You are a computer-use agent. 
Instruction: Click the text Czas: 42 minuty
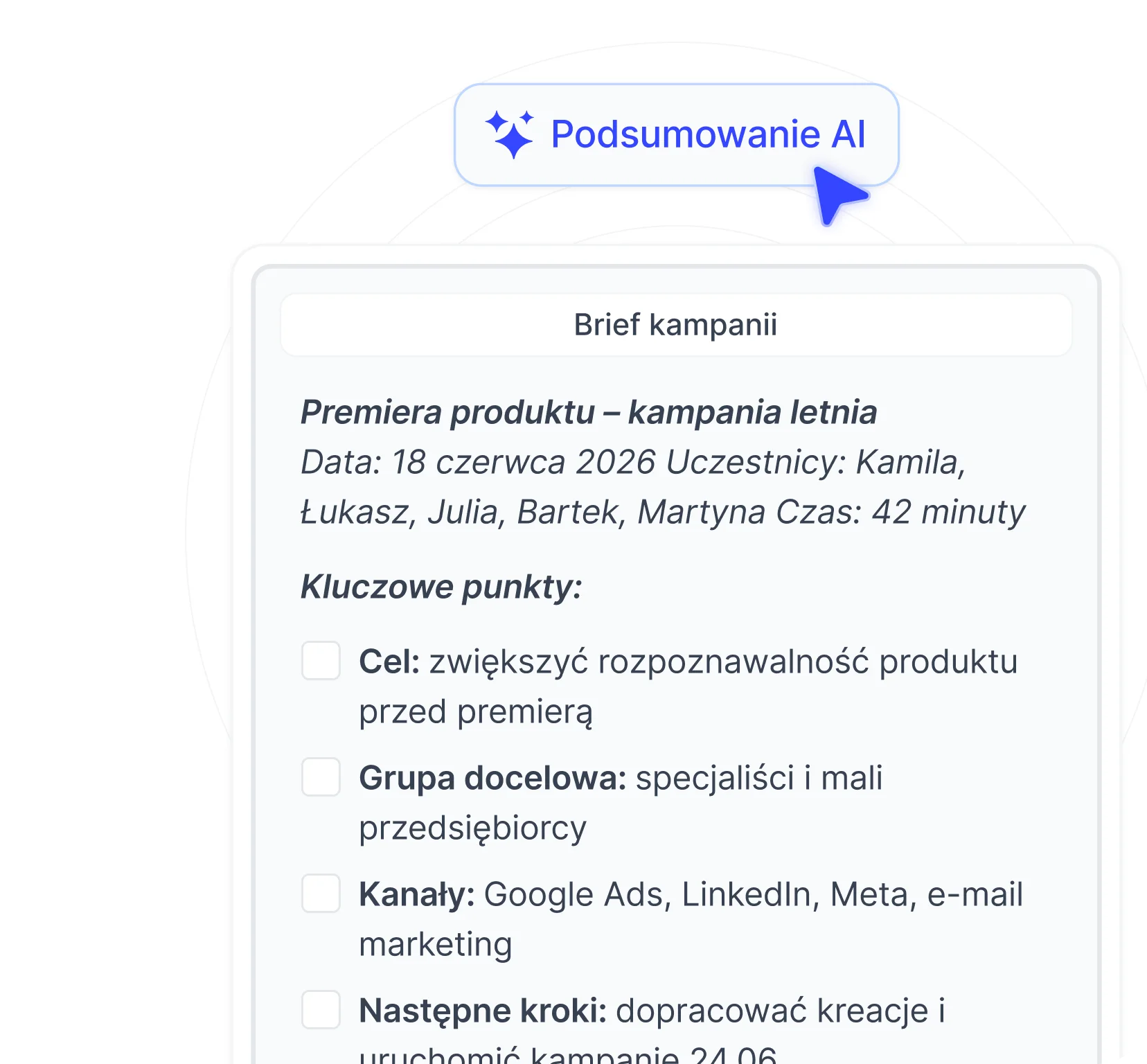(900, 513)
